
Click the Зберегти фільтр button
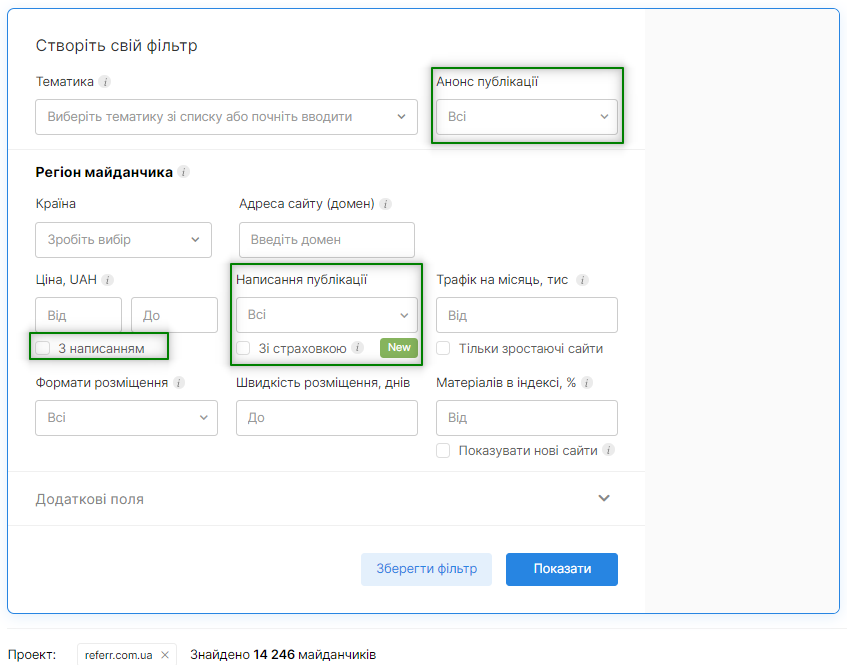tap(426, 569)
